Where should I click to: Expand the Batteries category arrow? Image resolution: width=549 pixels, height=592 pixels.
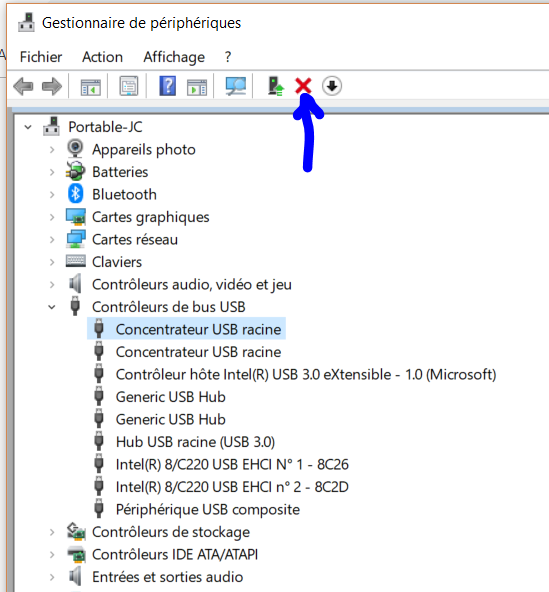(x=52, y=172)
